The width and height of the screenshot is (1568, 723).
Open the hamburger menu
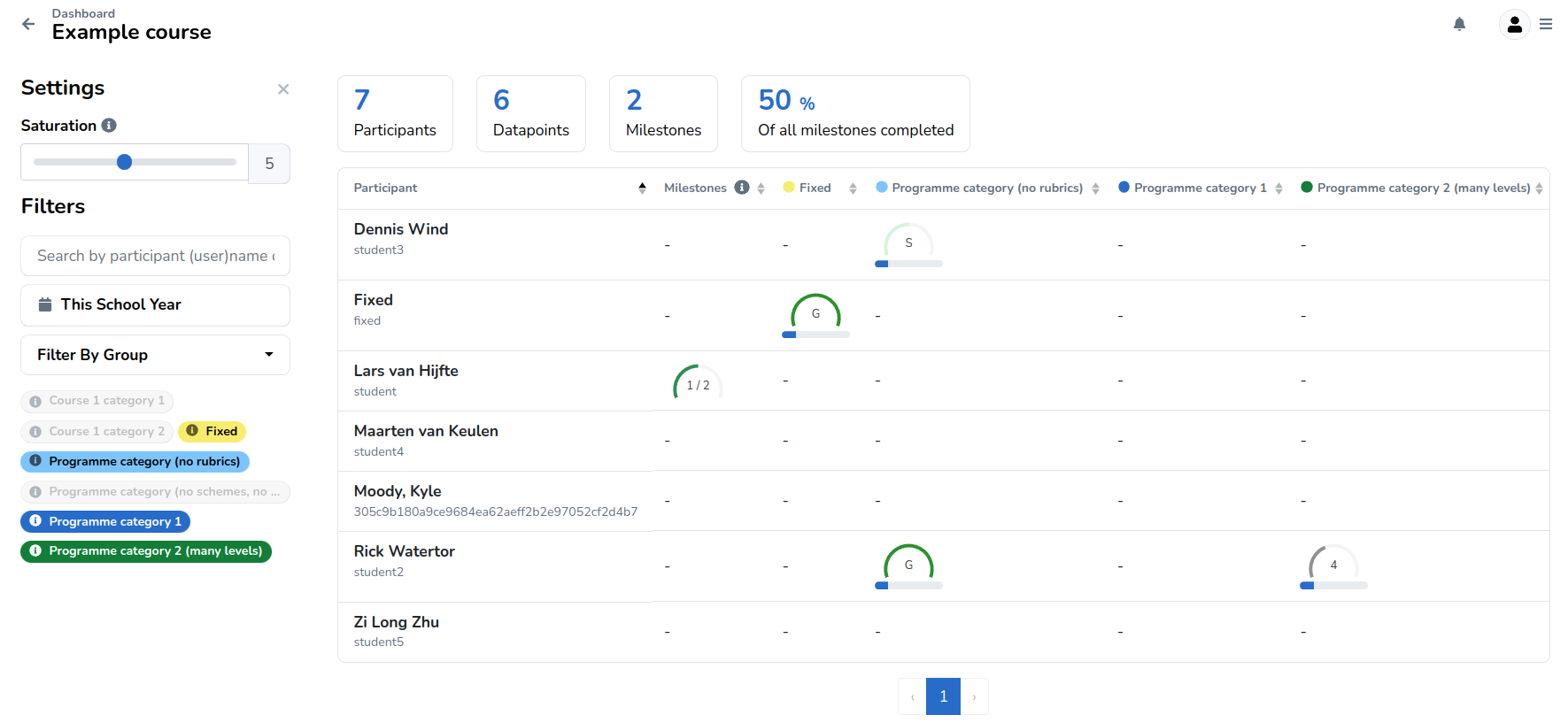coord(1546,24)
